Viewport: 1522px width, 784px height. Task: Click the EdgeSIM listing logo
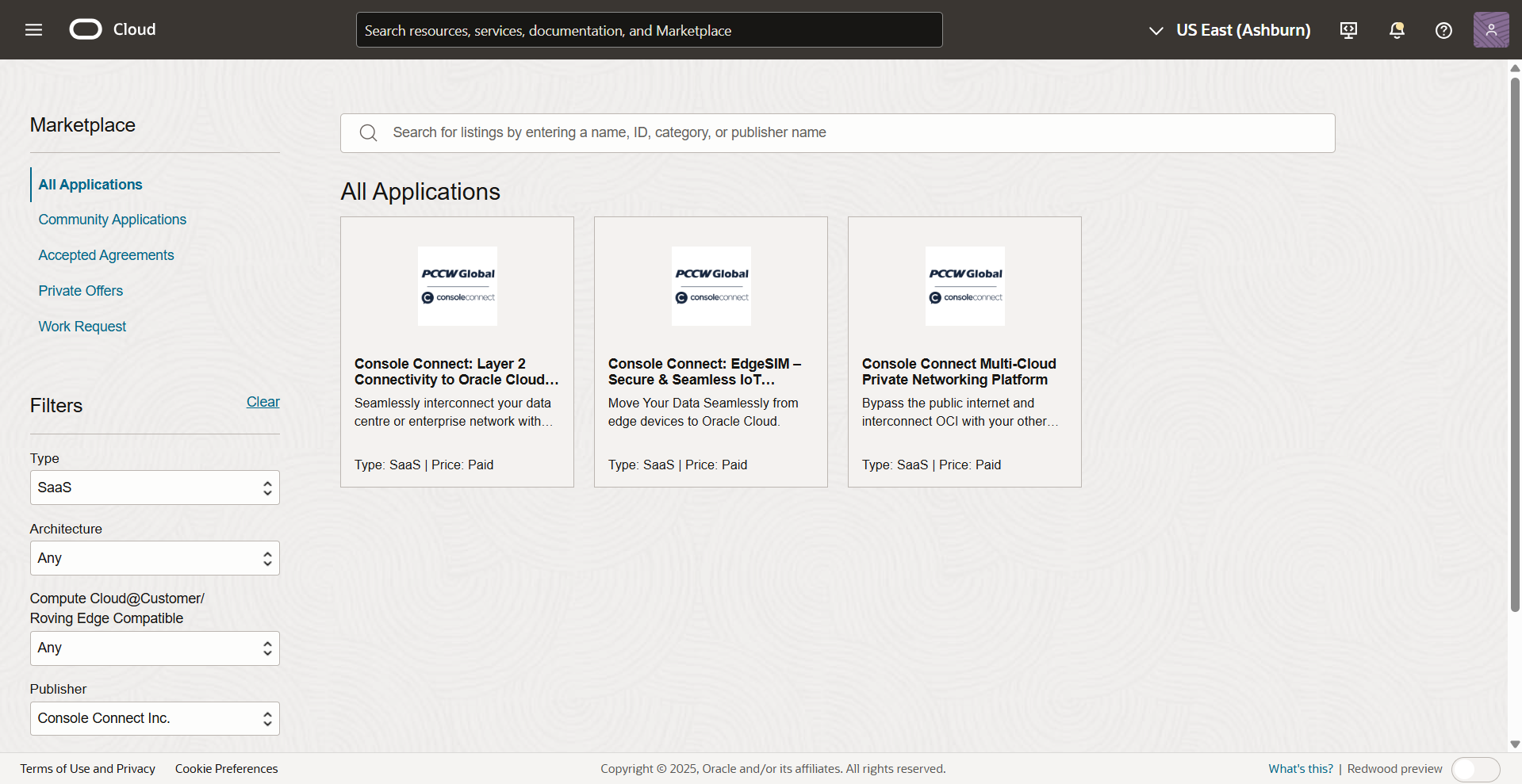click(x=711, y=286)
